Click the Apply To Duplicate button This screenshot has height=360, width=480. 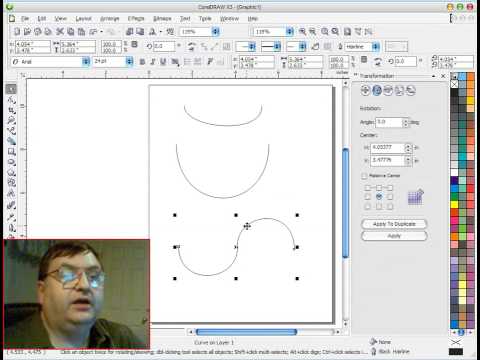coord(394,224)
